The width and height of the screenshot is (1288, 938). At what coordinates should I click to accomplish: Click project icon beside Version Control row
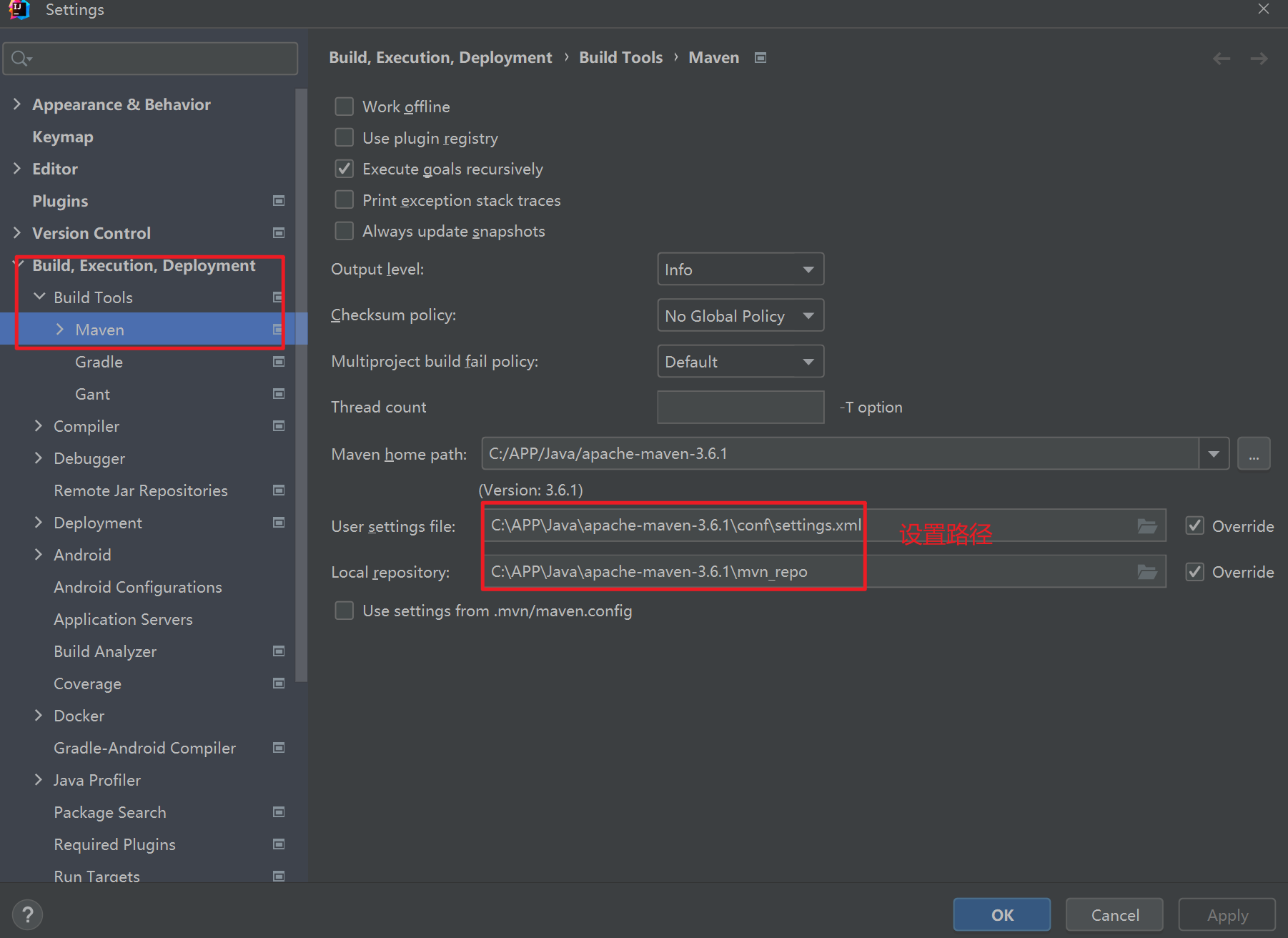click(x=279, y=233)
